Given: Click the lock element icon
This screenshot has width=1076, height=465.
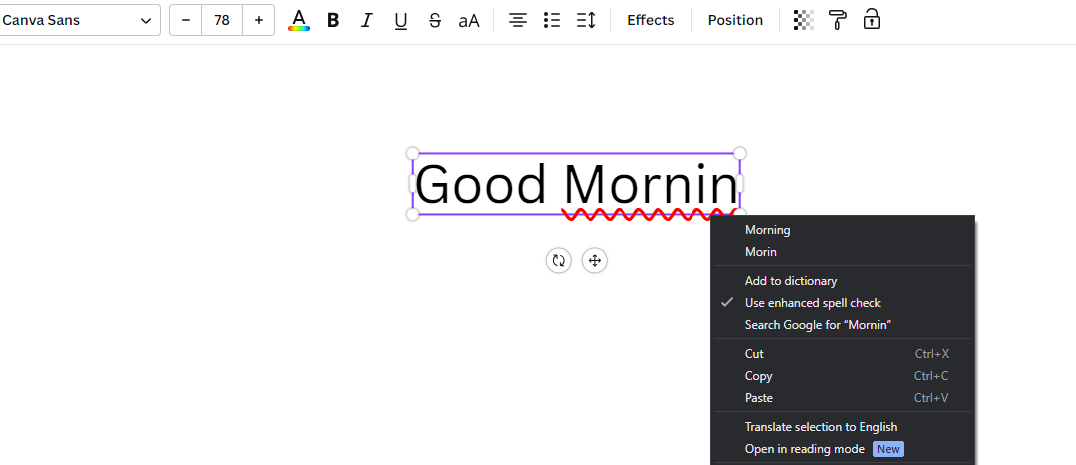Looking at the screenshot, I should coord(872,20).
